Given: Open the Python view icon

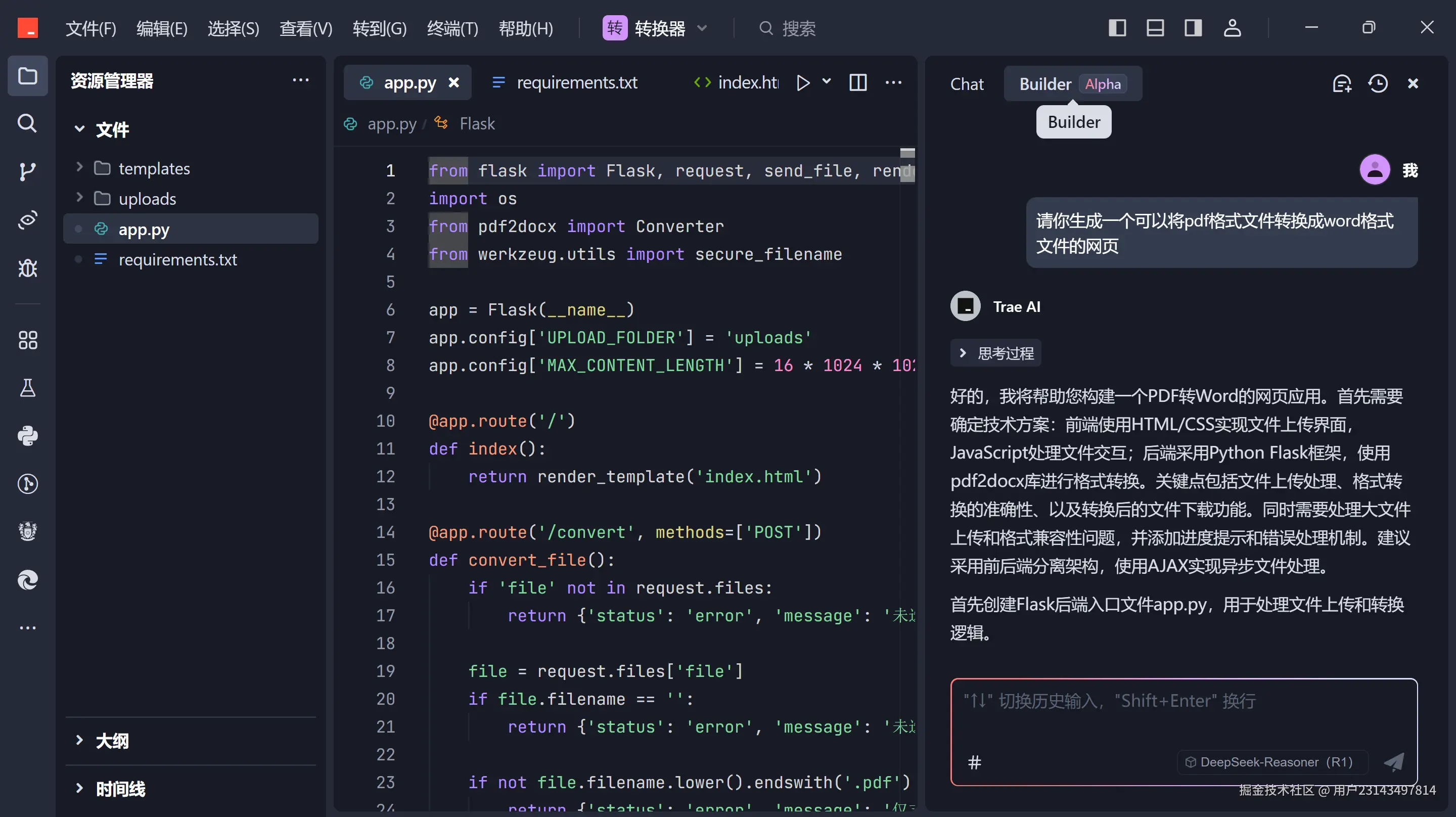Looking at the screenshot, I should coord(27,436).
